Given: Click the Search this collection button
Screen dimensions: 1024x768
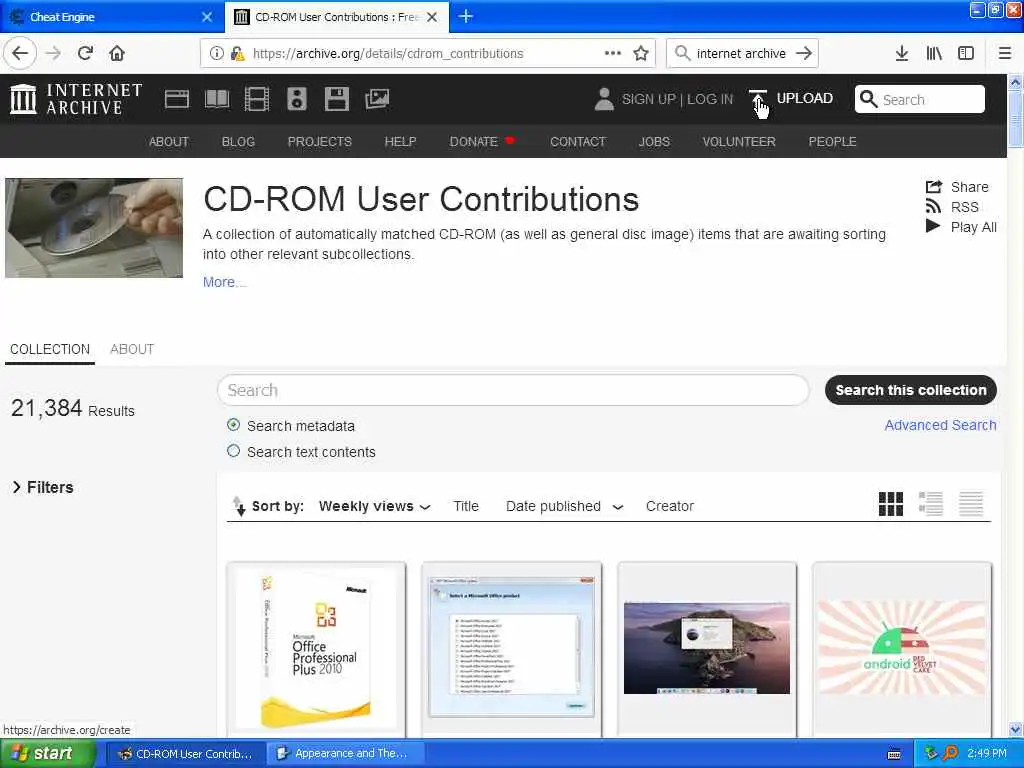Looking at the screenshot, I should point(910,390).
